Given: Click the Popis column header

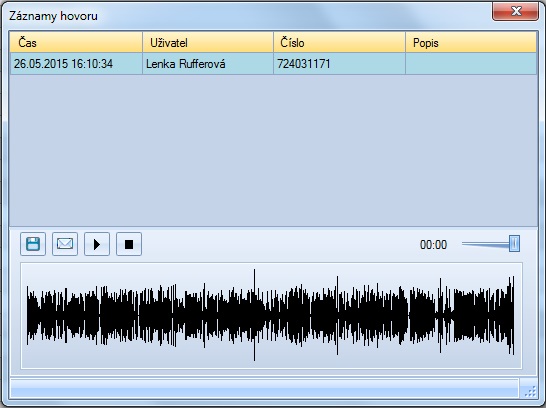Looking at the screenshot, I should click(471, 42).
